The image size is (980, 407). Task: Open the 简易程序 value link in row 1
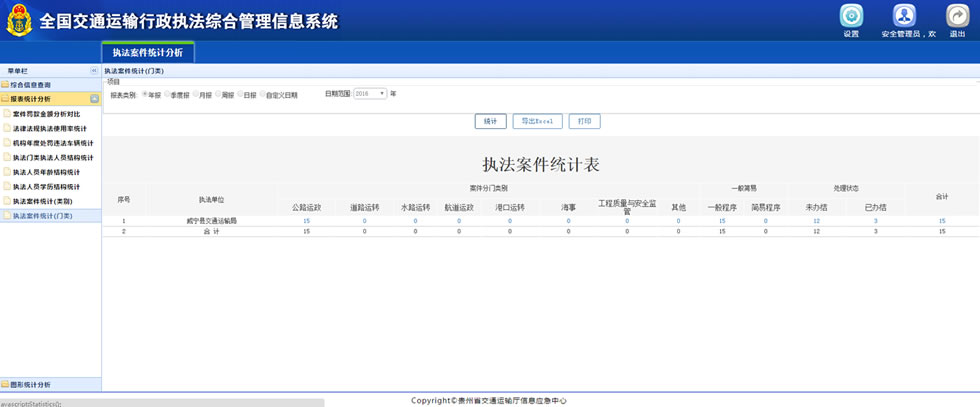pos(766,221)
